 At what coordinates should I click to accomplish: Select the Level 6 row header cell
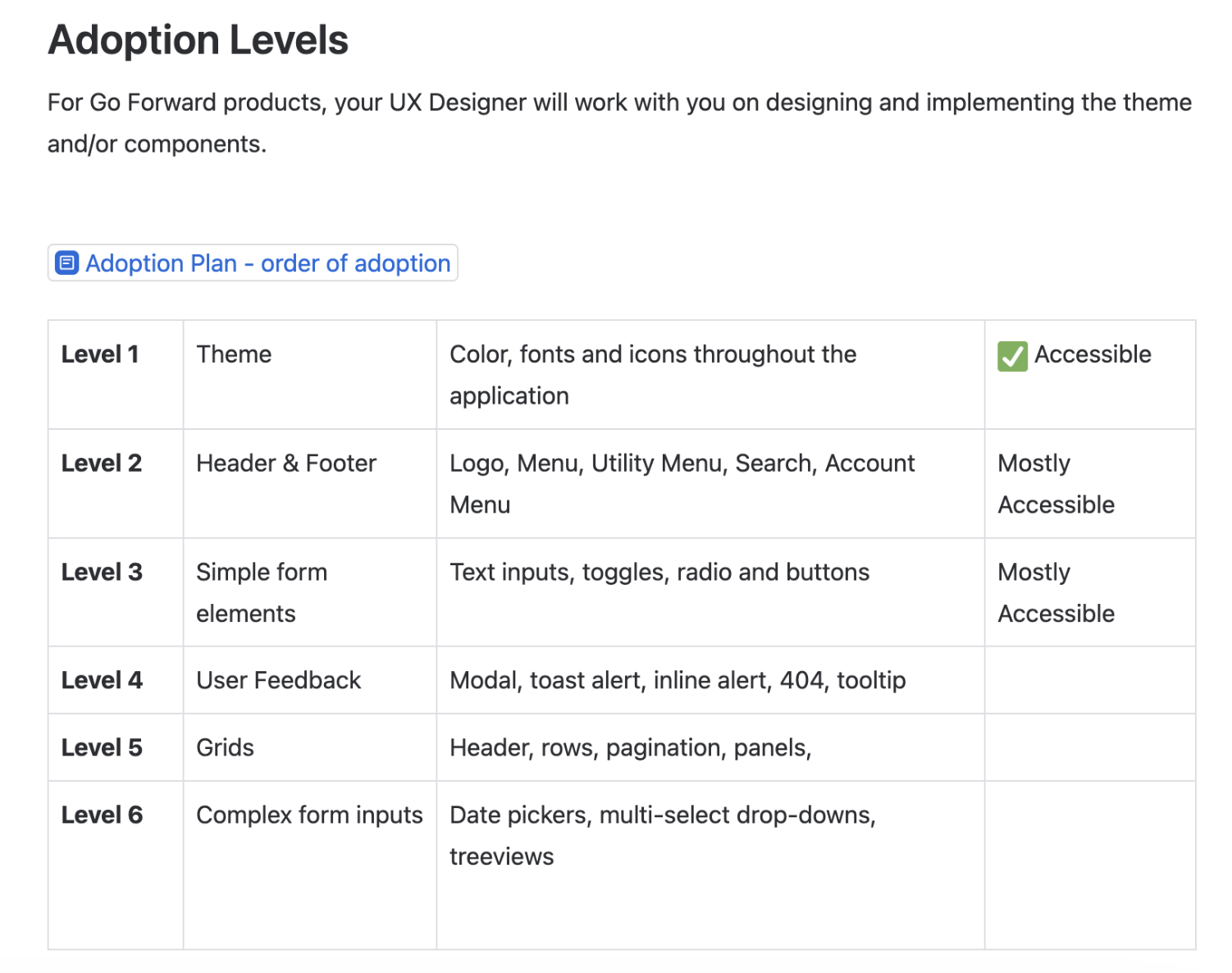102,815
